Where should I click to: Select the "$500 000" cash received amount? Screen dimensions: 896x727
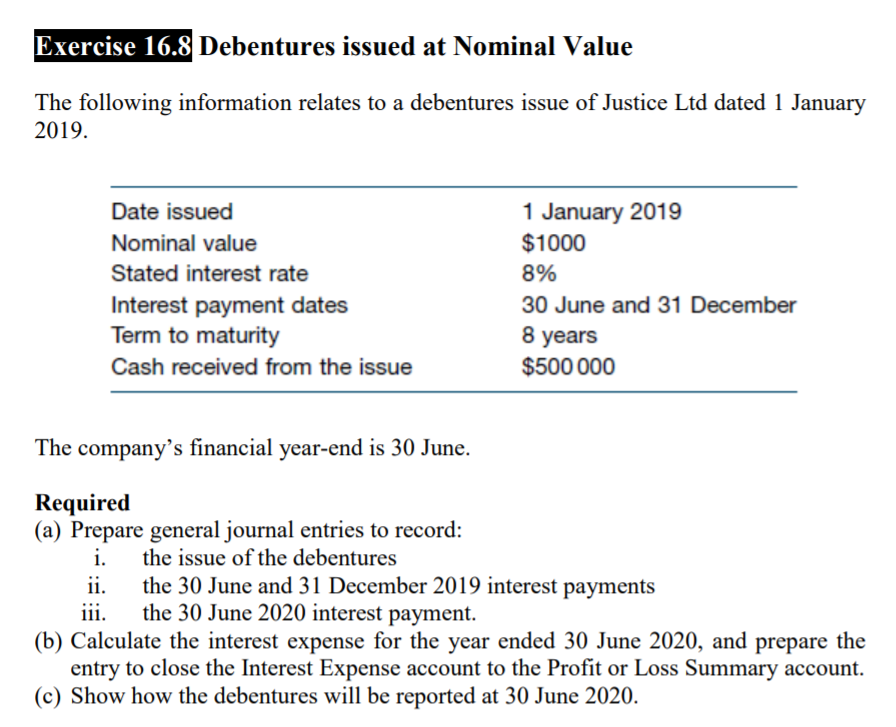(x=569, y=367)
